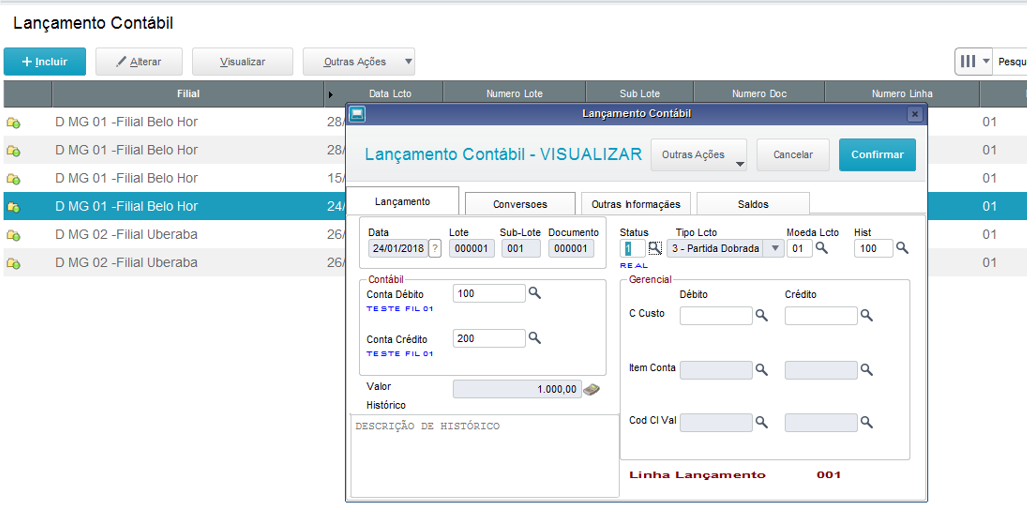Click magnifier for Cod Cl Val Crédito
The width and height of the screenshot is (1027, 517).
pos(867,422)
